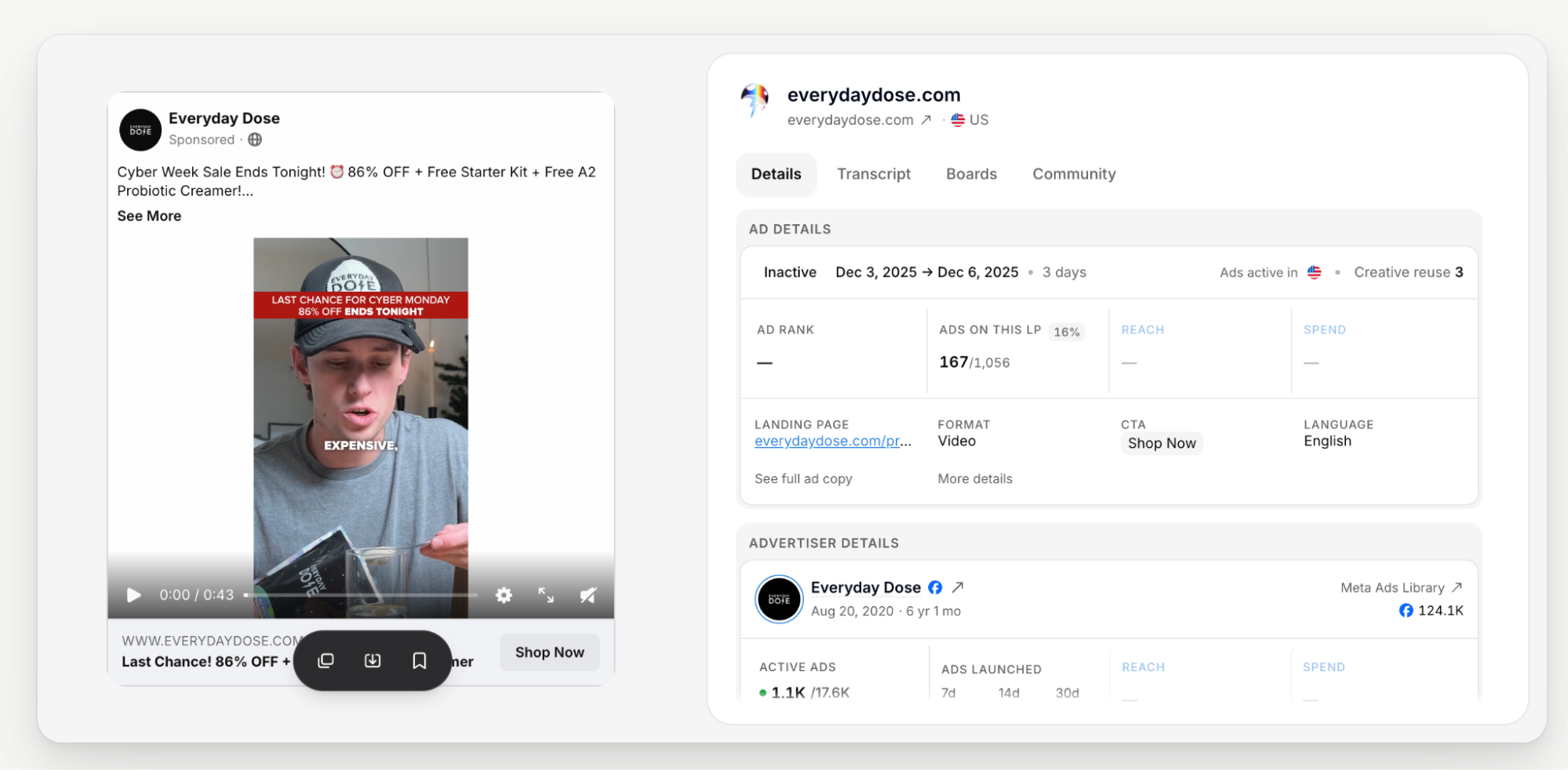The height and width of the screenshot is (770, 1568).
Task: Download the ad using the download icon
Action: click(x=373, y=661)
